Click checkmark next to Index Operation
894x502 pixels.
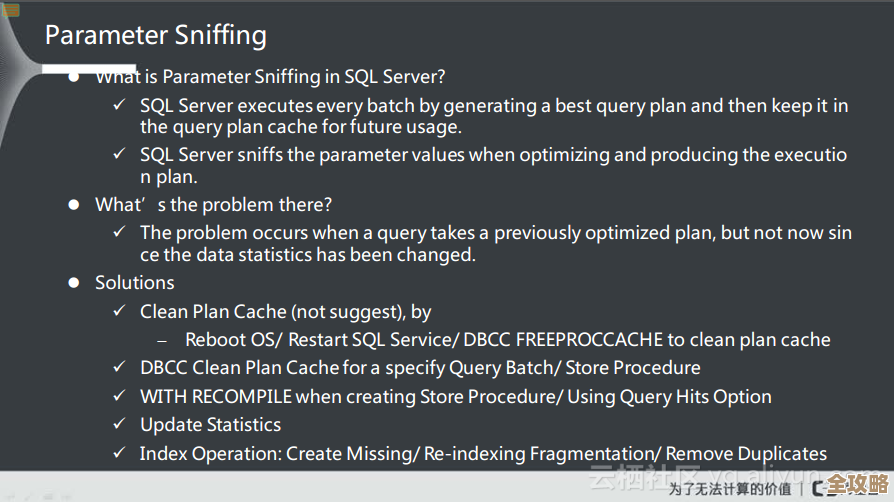[119, 454]
